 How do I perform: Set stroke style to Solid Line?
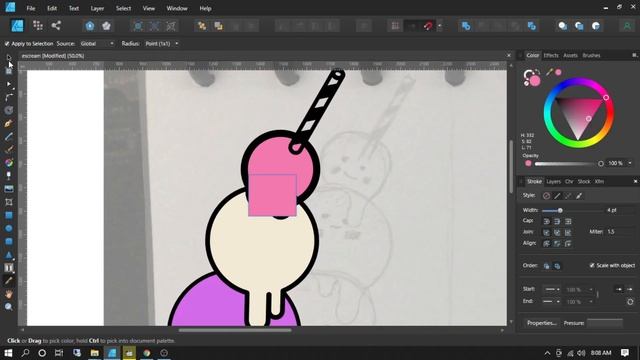point(557,196)
